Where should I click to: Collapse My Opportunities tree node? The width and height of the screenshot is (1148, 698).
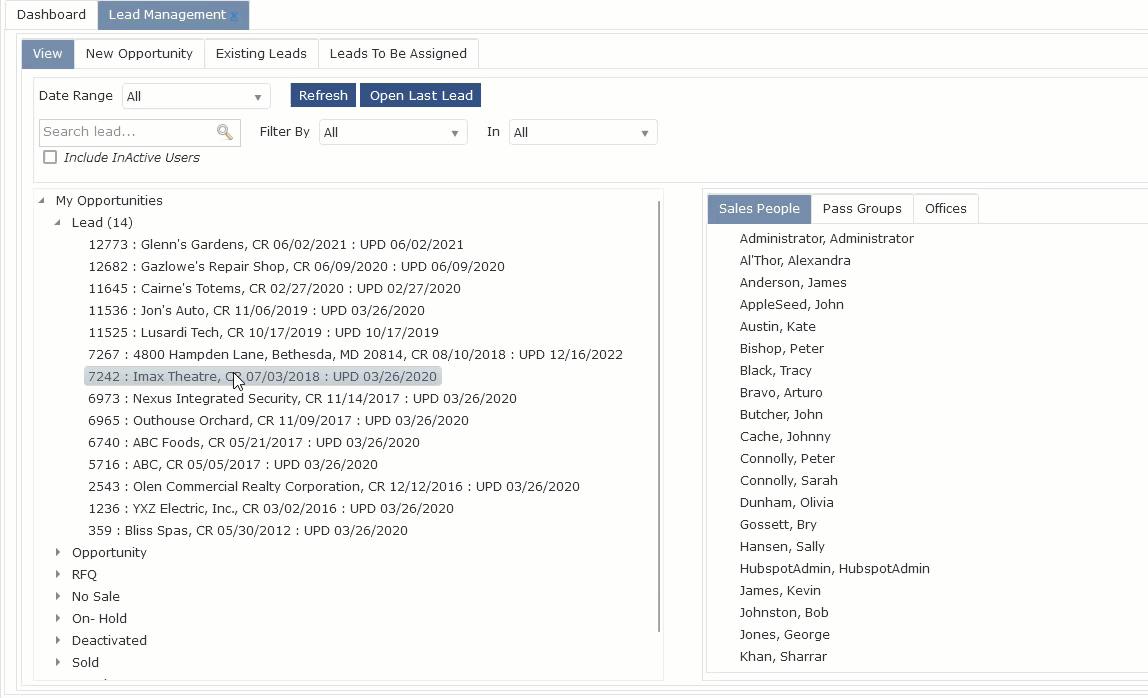click(42, 200)
